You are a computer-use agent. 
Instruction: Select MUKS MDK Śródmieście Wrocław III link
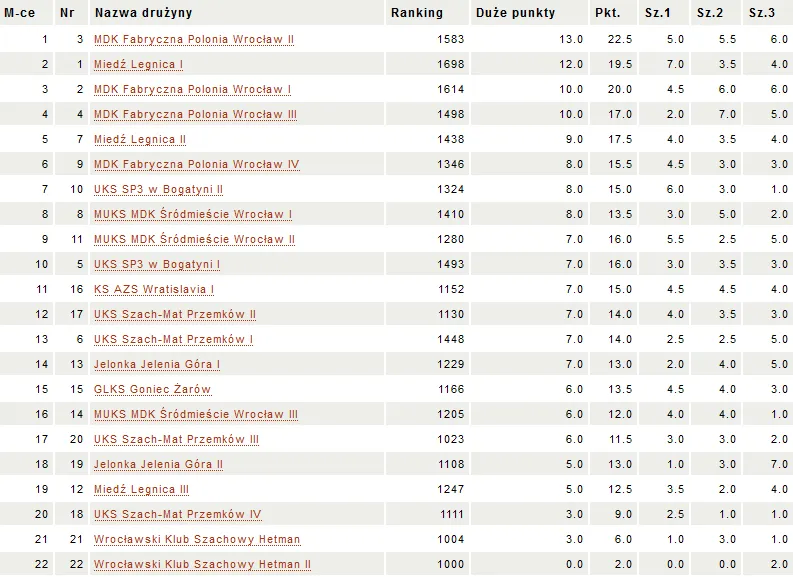(x=196, y=415)
